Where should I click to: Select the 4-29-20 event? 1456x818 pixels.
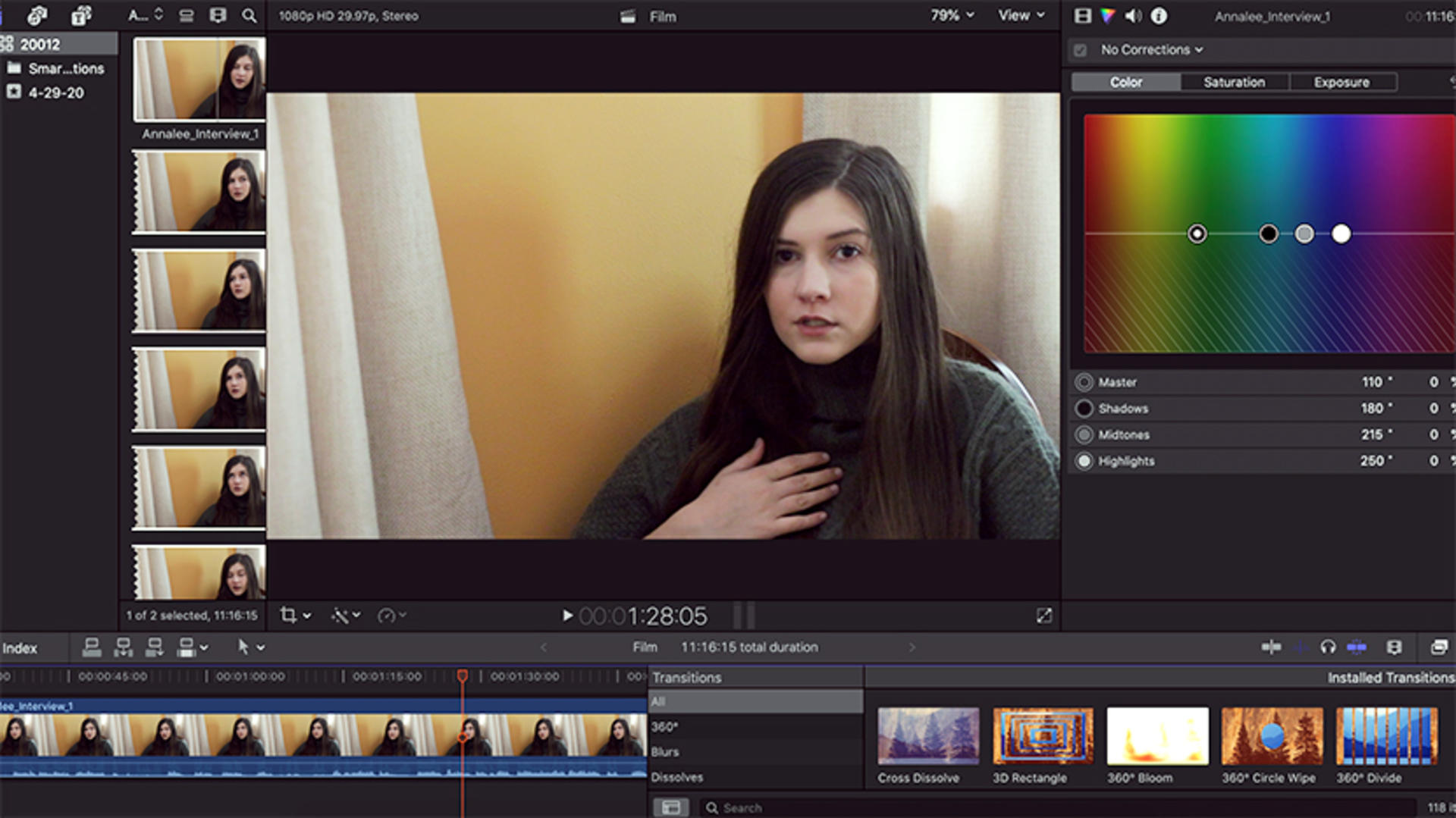click(46, 92)
